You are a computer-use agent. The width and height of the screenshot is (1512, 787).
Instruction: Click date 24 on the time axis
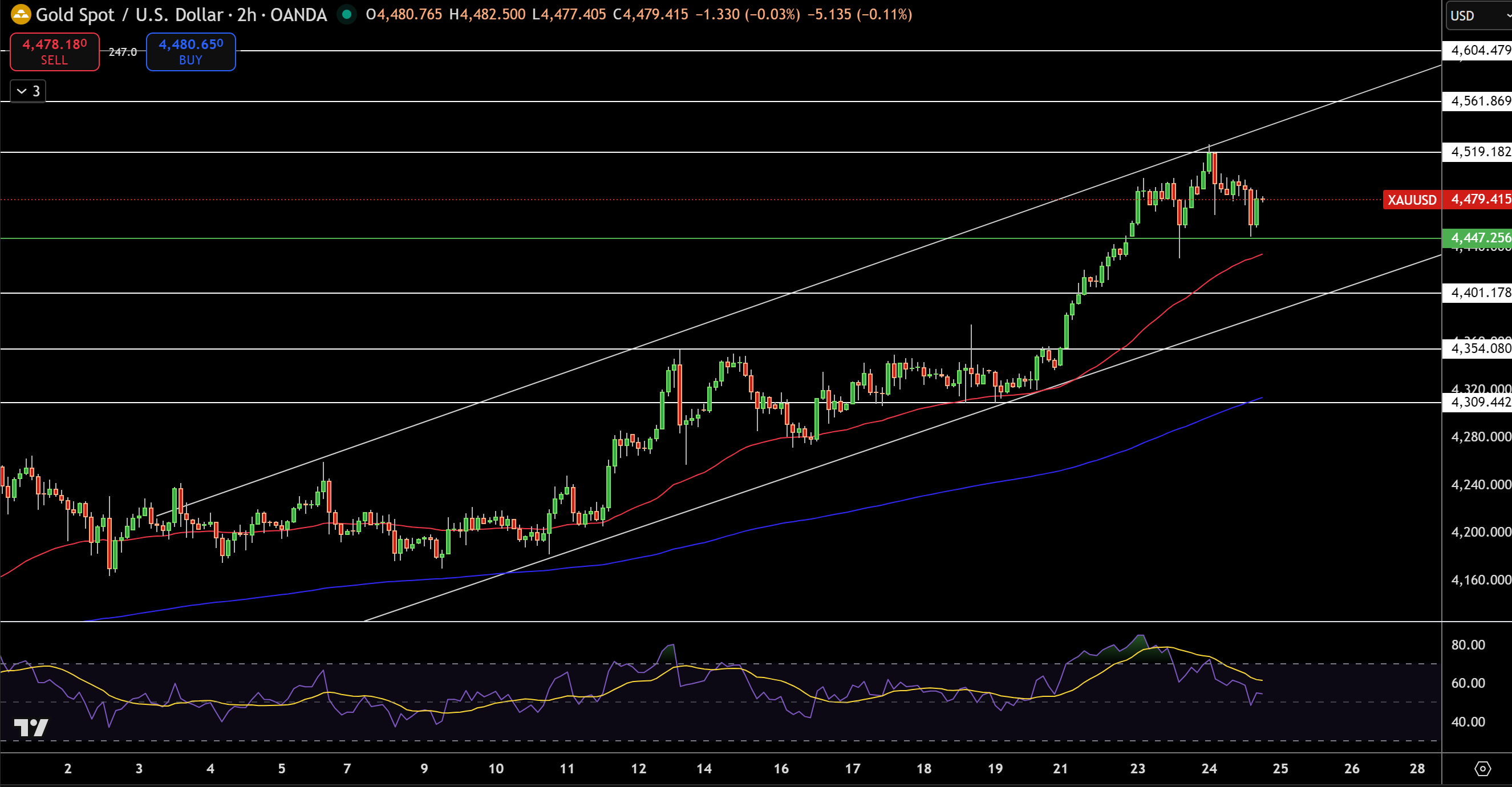[x=1209, y=768]
